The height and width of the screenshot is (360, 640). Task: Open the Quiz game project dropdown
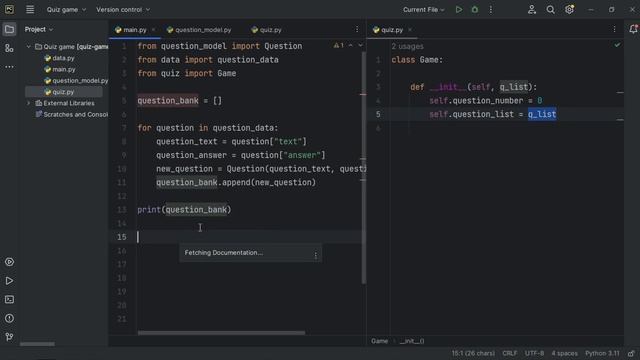click(66, 9)
